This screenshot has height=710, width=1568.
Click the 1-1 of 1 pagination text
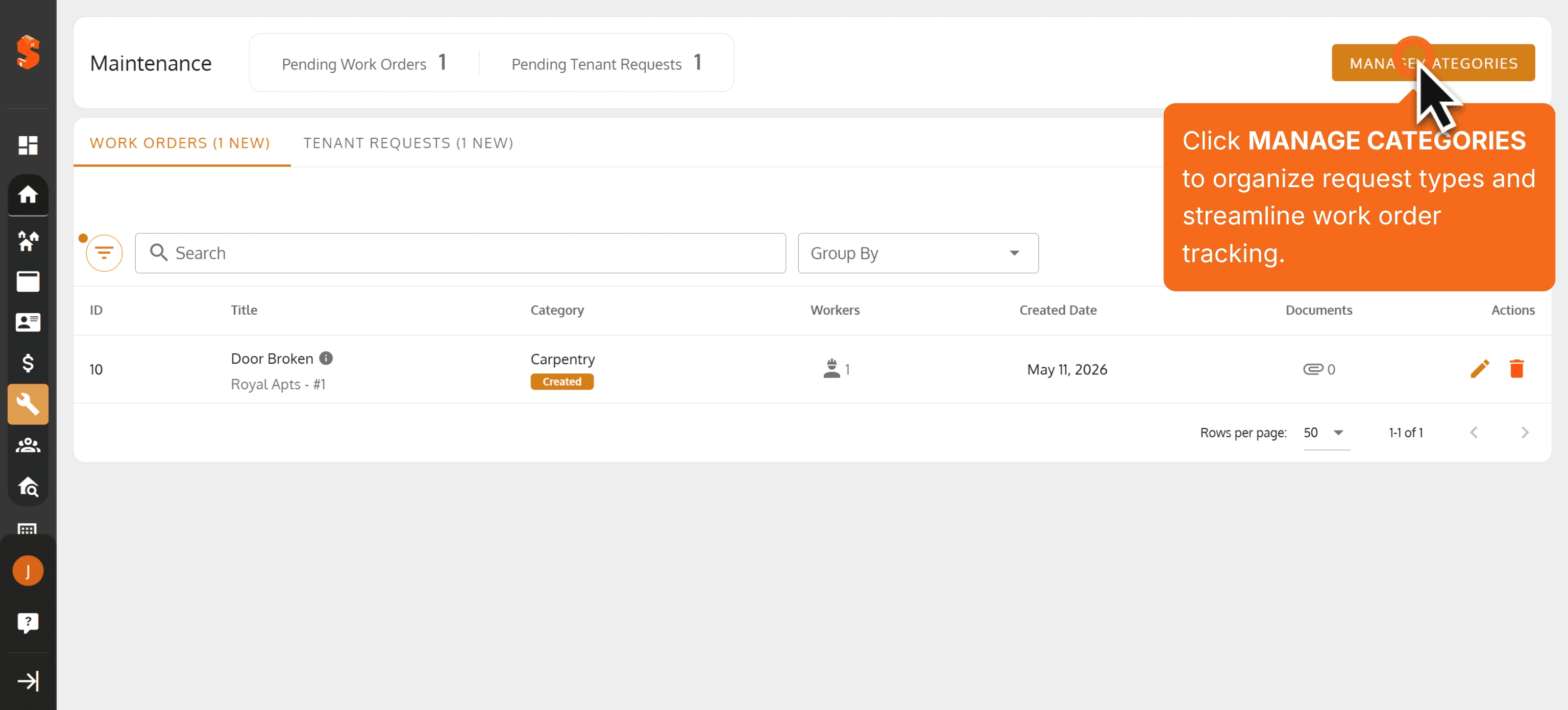(1406, 433)
